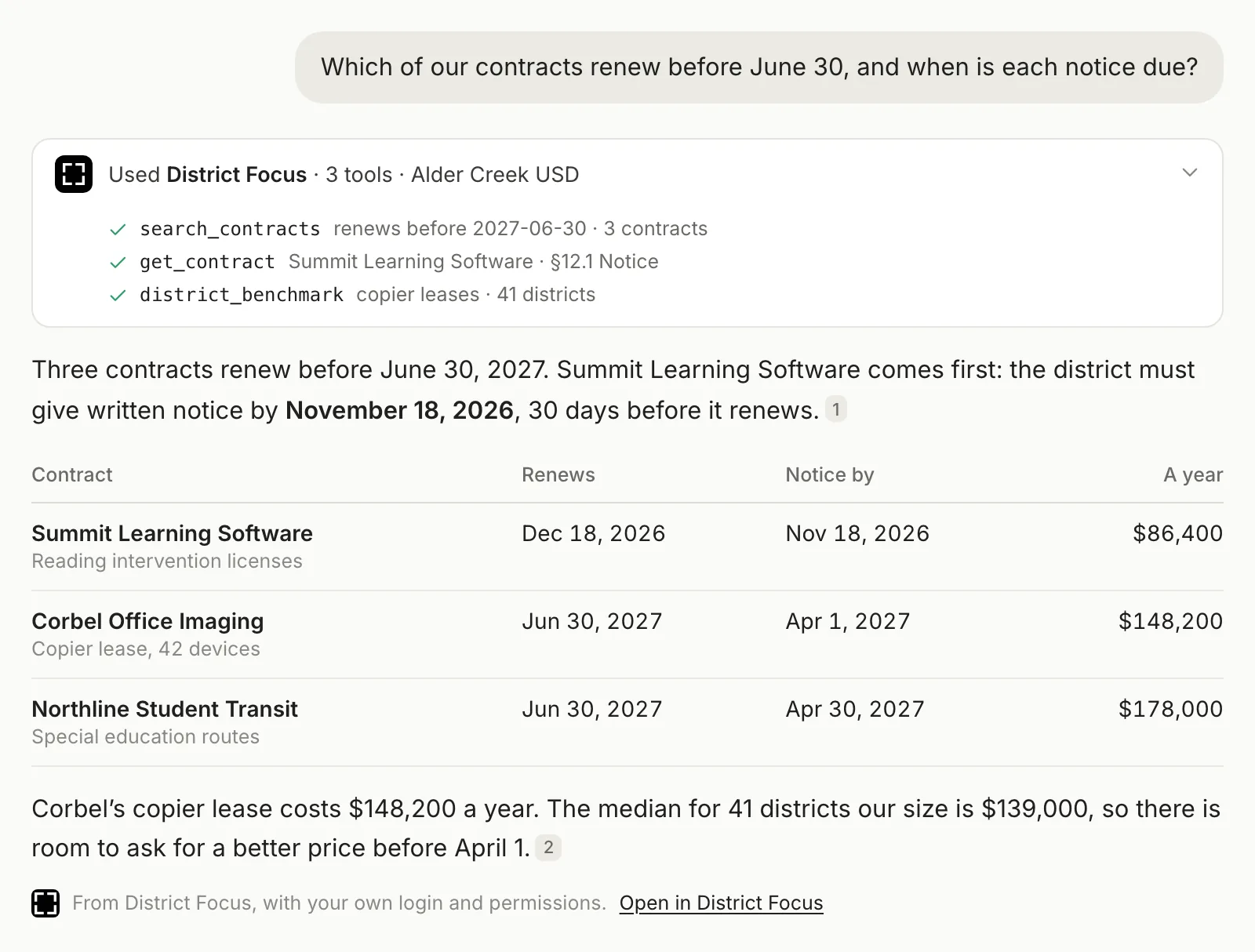Click the Corbel Office Imaging contract name
This screenshot has width=1255, height=952.
click(x=147, y=621)
